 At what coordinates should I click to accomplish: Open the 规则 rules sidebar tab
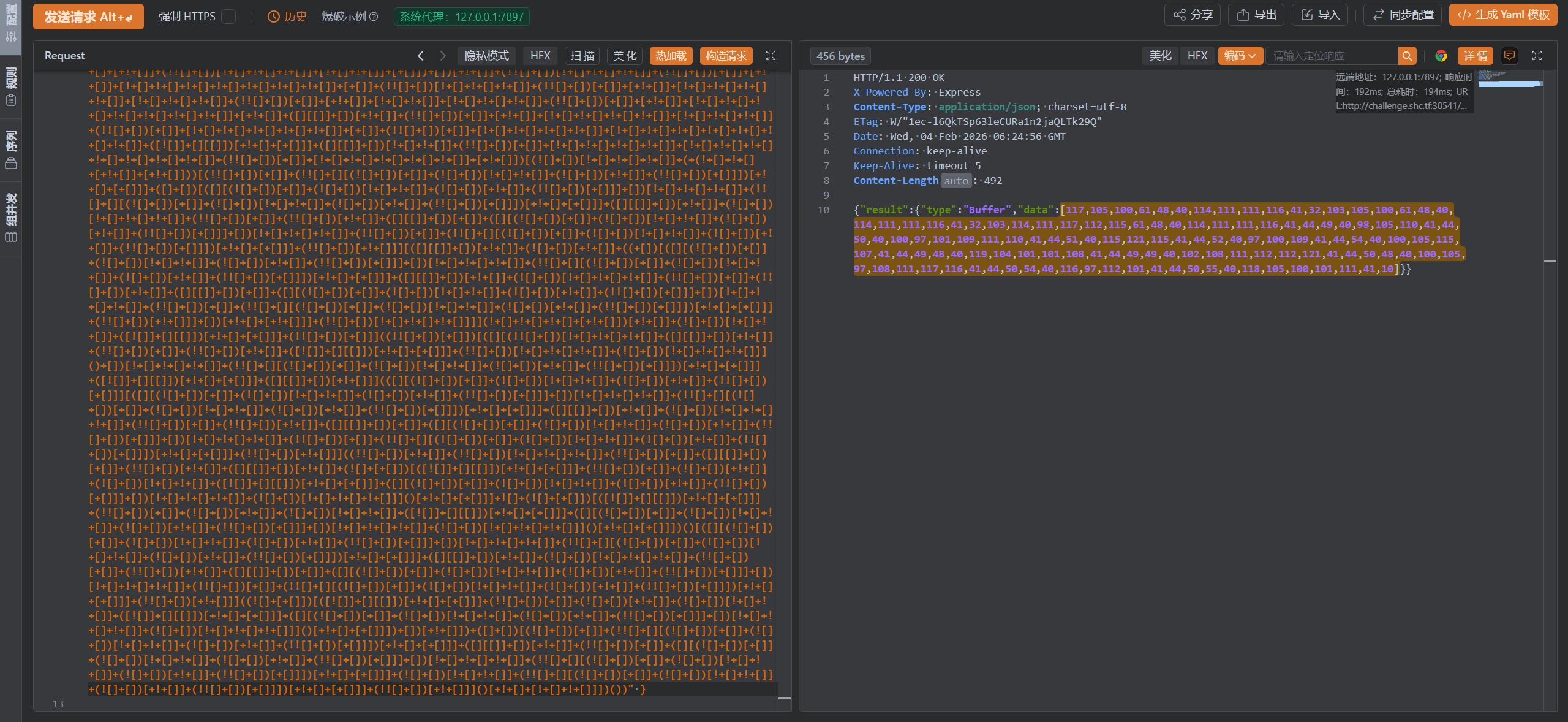11,87
